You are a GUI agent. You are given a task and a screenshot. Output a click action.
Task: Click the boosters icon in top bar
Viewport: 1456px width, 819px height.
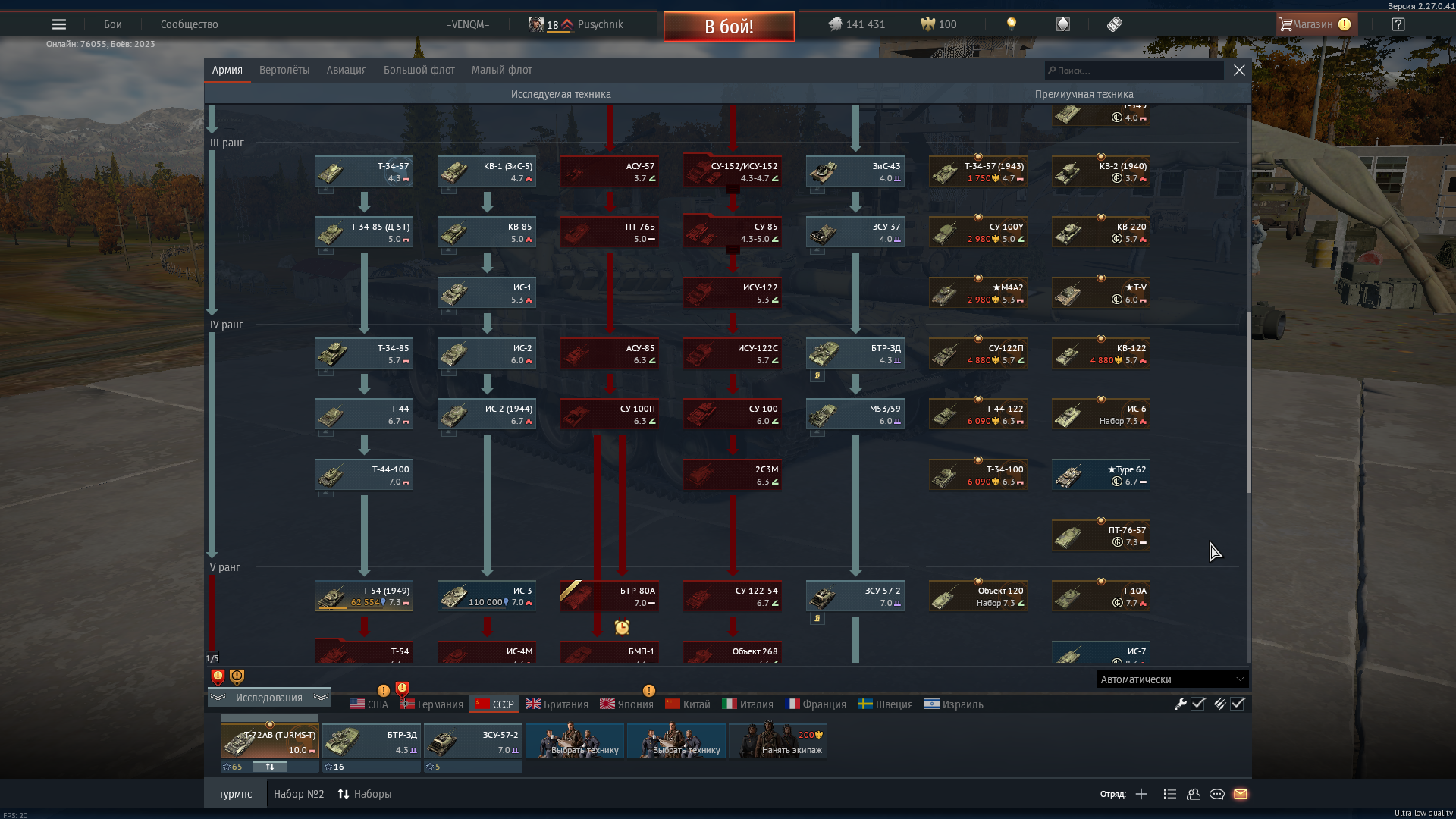[1063, 24]
